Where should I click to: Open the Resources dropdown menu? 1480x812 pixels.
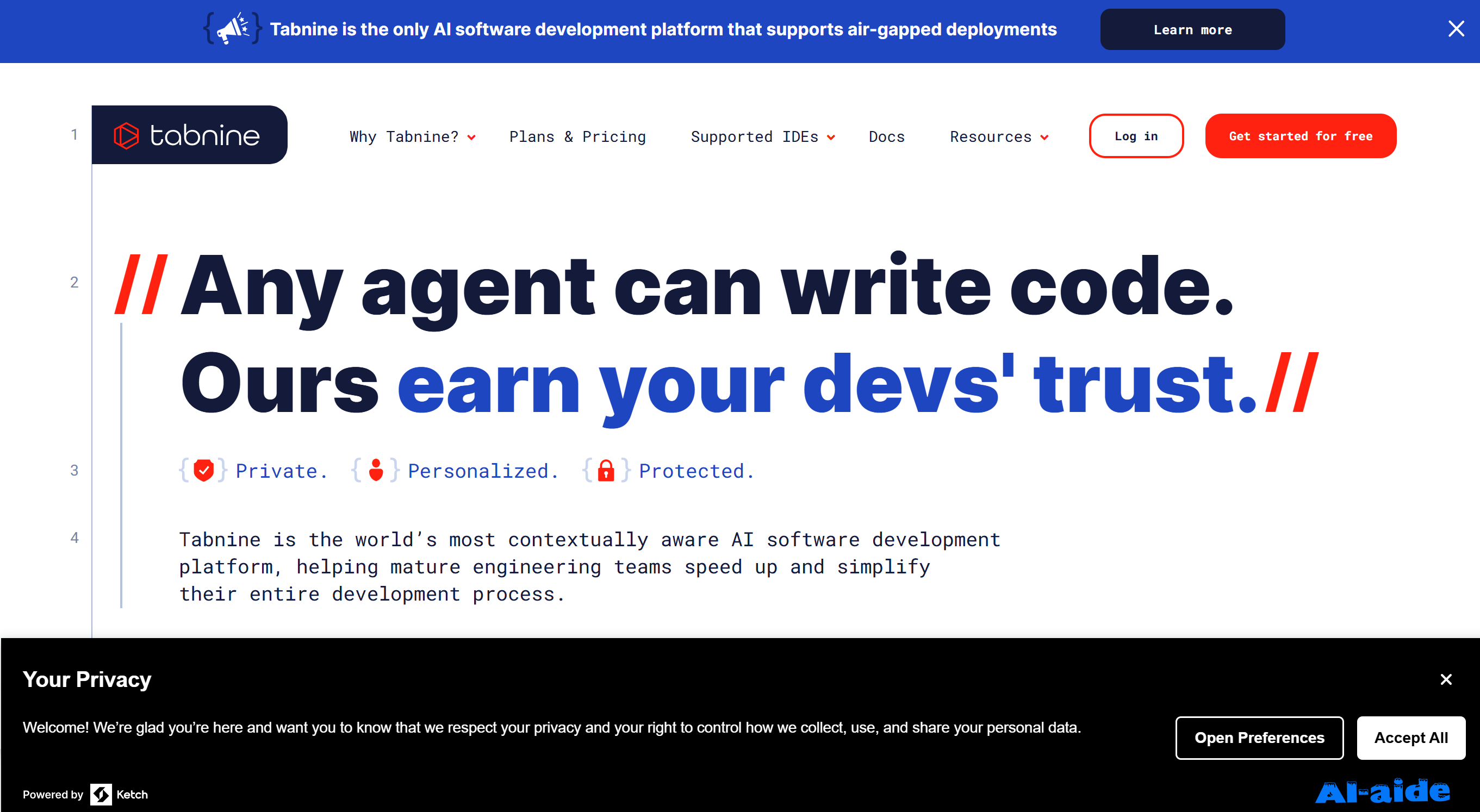(999, 136)
